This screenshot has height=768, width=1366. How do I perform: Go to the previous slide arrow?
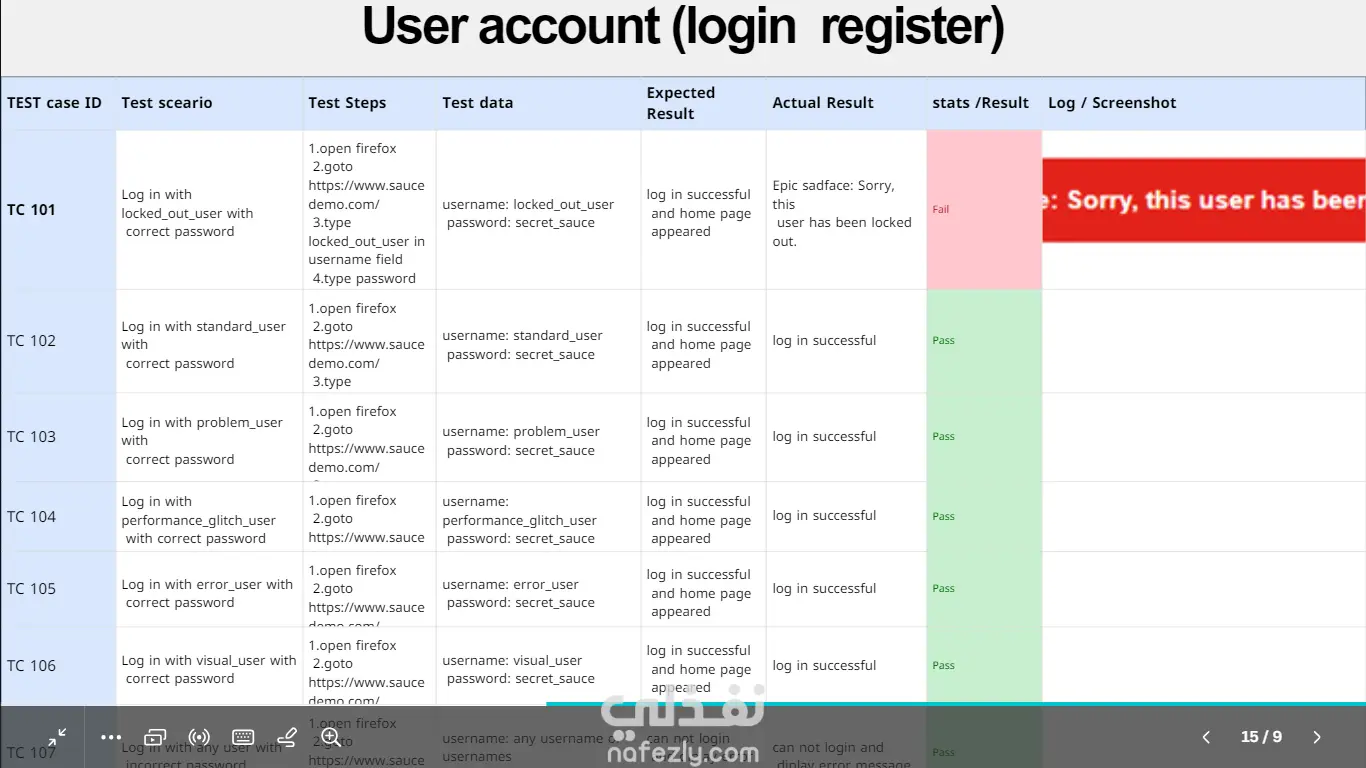(x=1206, y=737)
